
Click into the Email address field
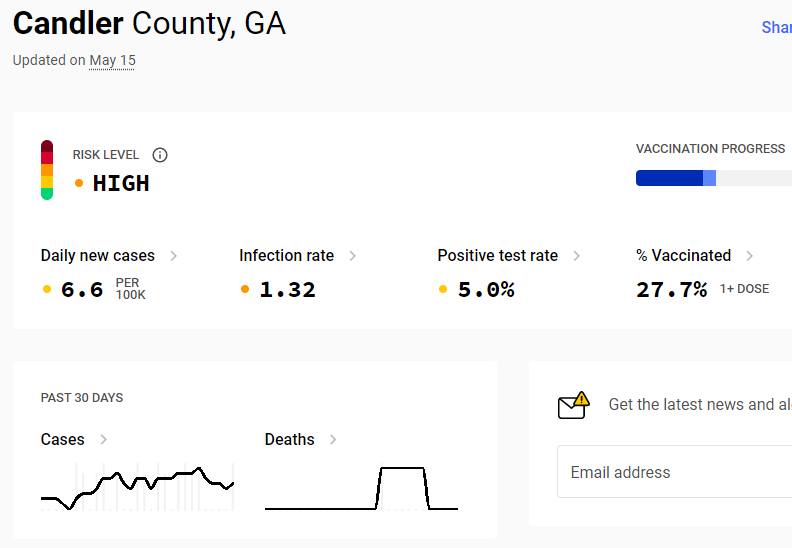click(674, 472)
